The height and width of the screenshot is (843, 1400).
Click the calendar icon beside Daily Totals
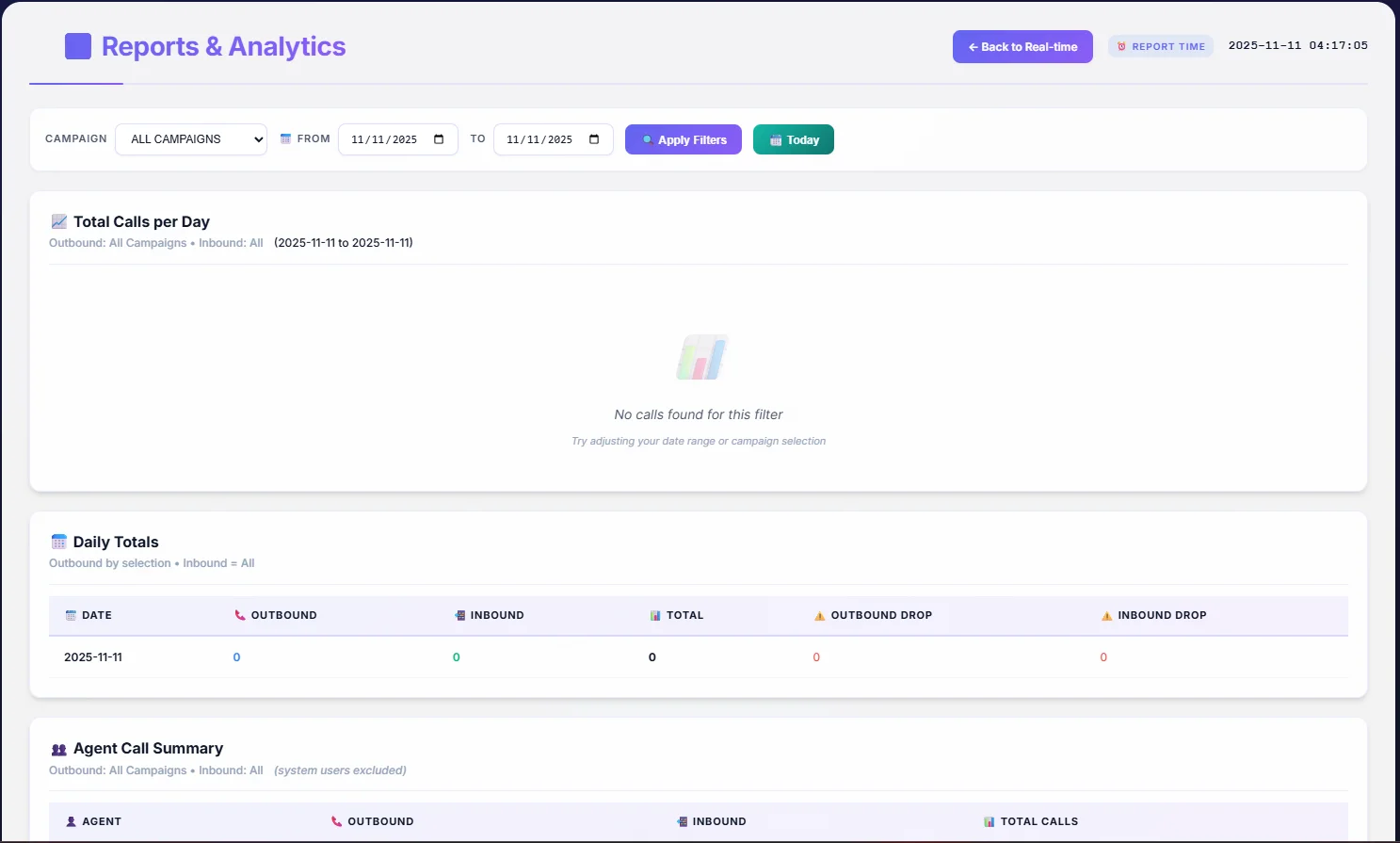click(x=59, y=542)
